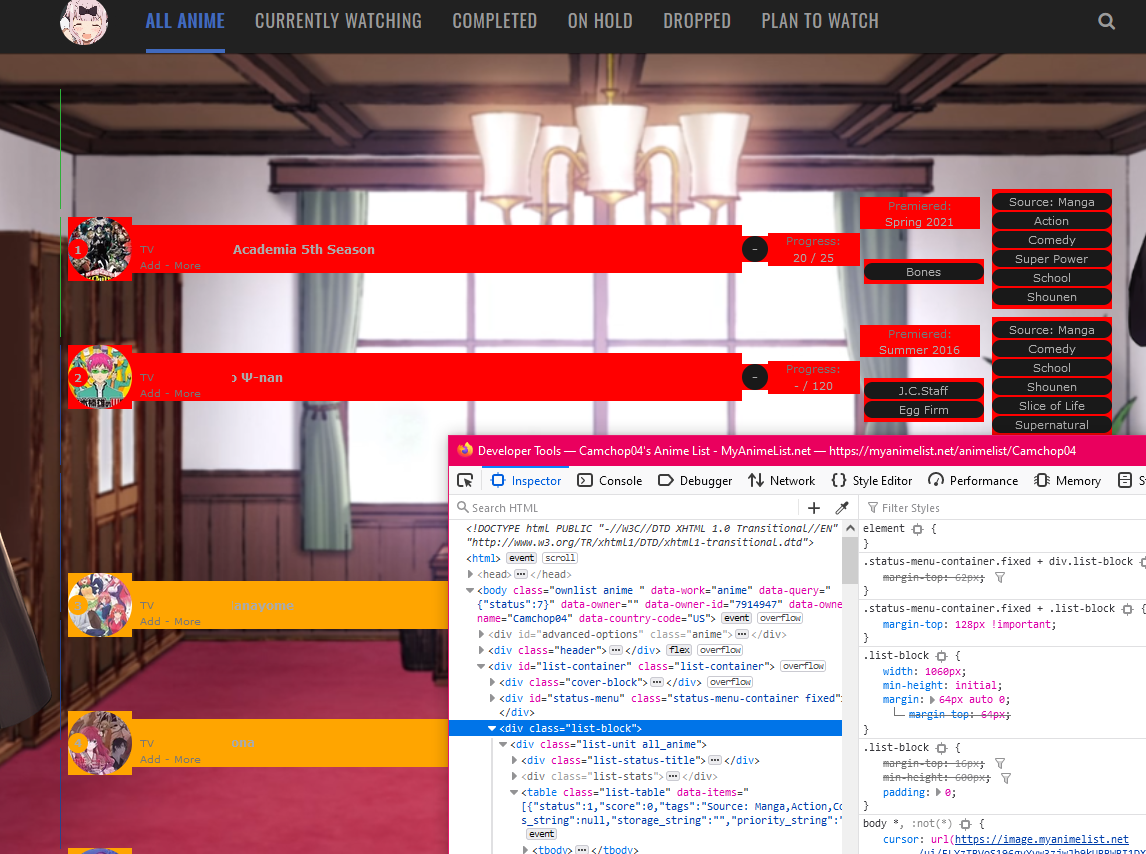This screenshot has height=854, width=1146.
Task: Click the plus icon to create new node
Action: 814,508
